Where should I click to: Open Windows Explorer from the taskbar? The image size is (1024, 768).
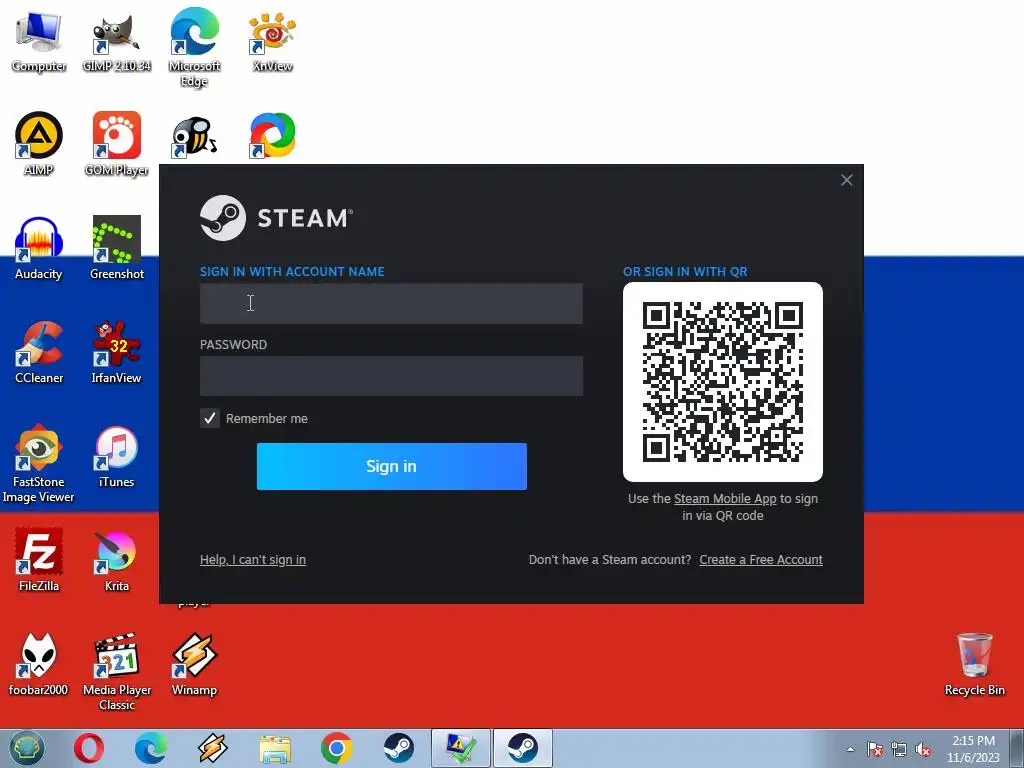click(275, 749)
